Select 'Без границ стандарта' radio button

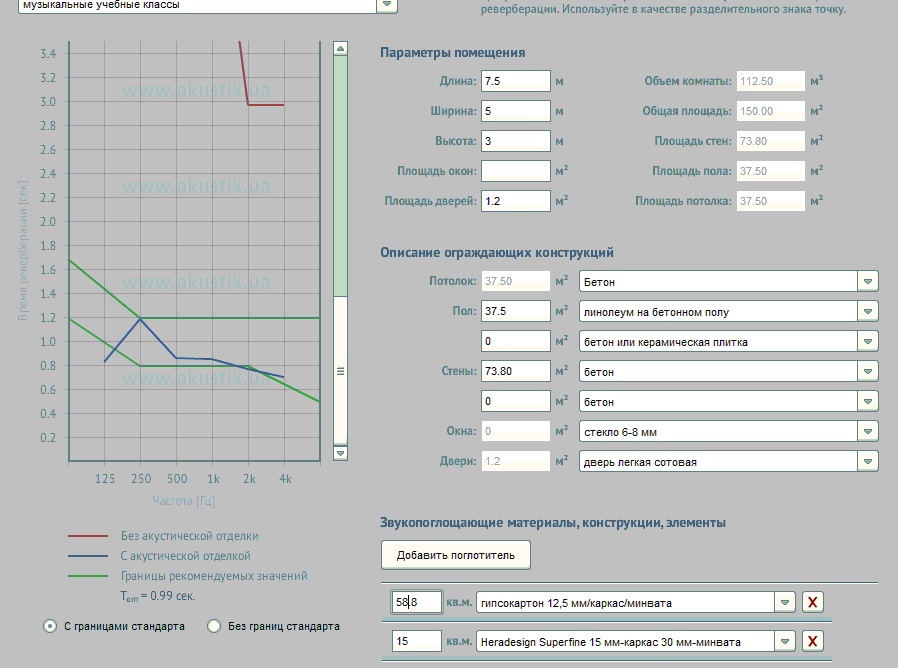tap(213, 626)
